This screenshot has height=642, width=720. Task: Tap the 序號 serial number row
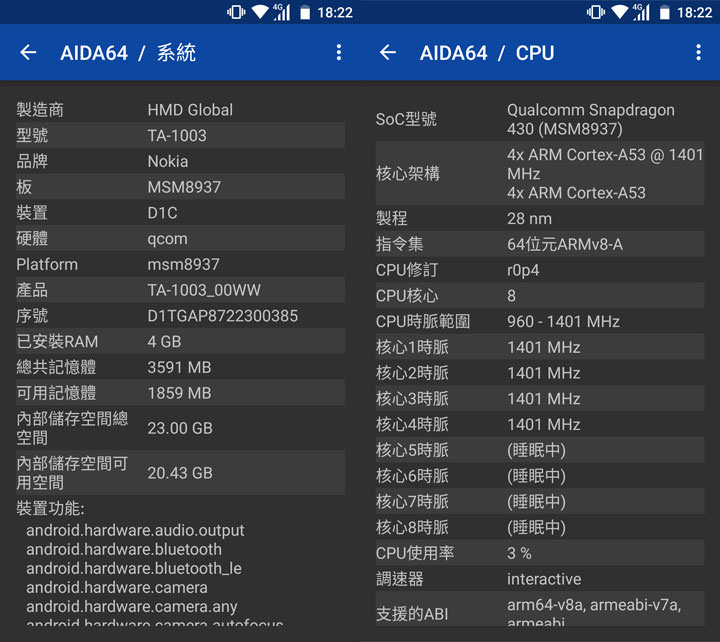180,316
